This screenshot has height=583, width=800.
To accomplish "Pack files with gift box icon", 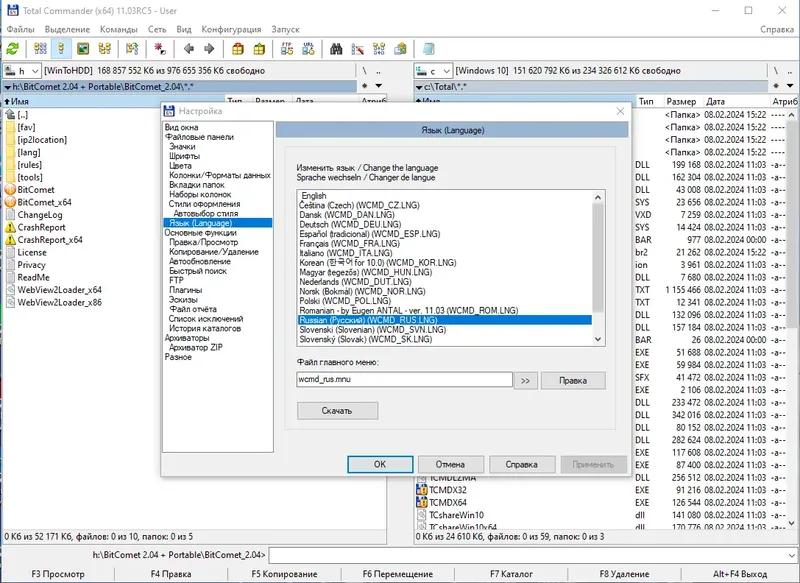I will point(238,49).
